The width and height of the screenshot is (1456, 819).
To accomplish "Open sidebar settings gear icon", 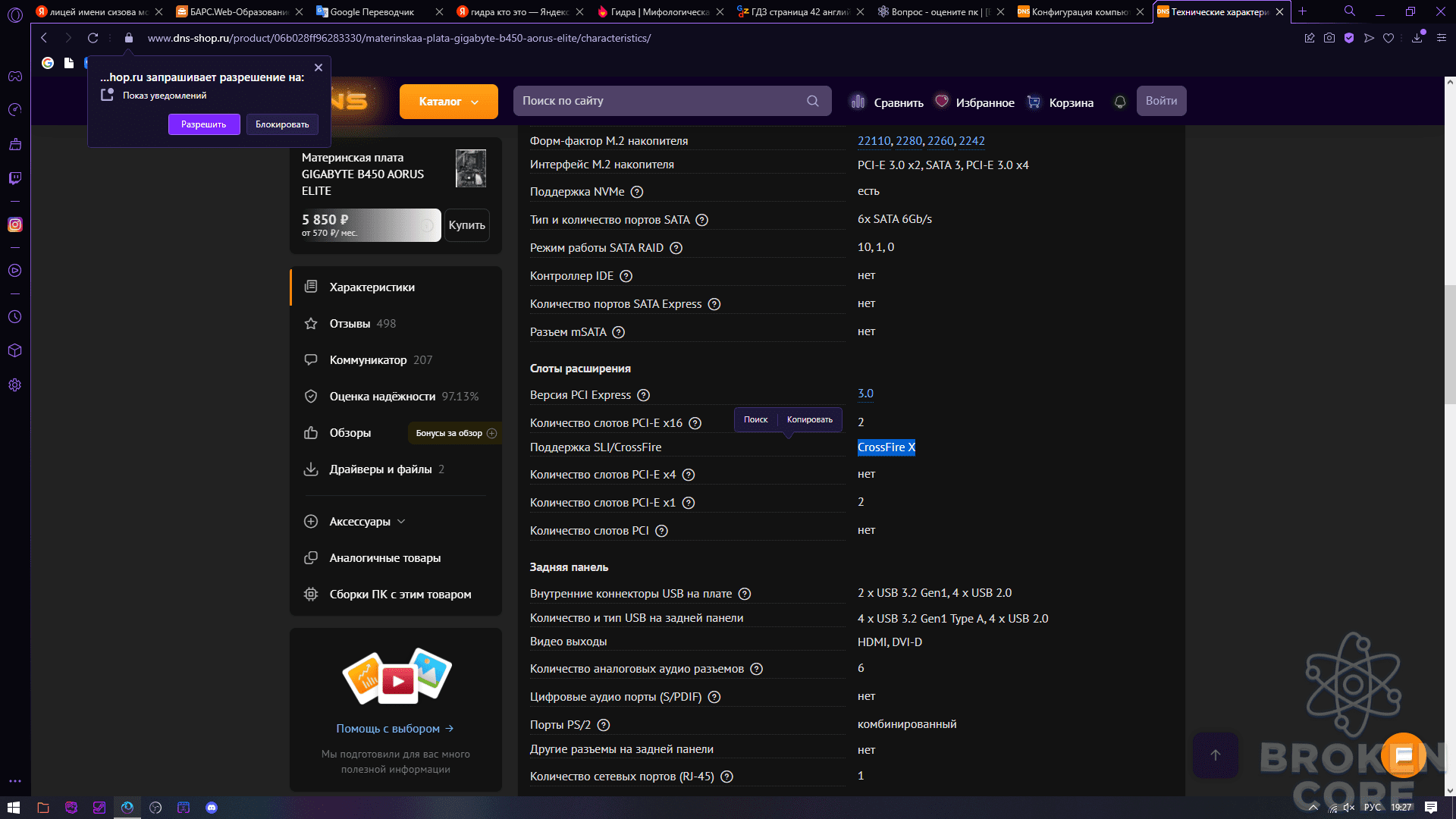I will [x=14, y=385].
